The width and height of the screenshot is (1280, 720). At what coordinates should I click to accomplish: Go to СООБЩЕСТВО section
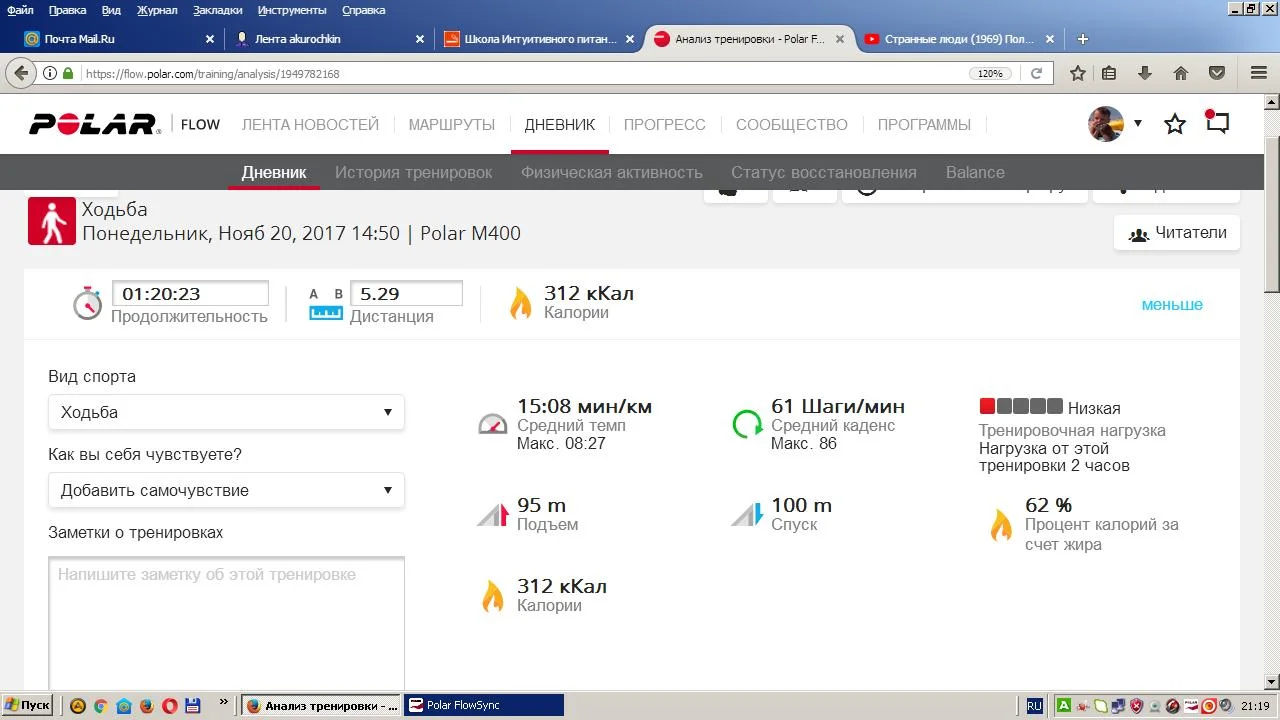tap(792, 125)
